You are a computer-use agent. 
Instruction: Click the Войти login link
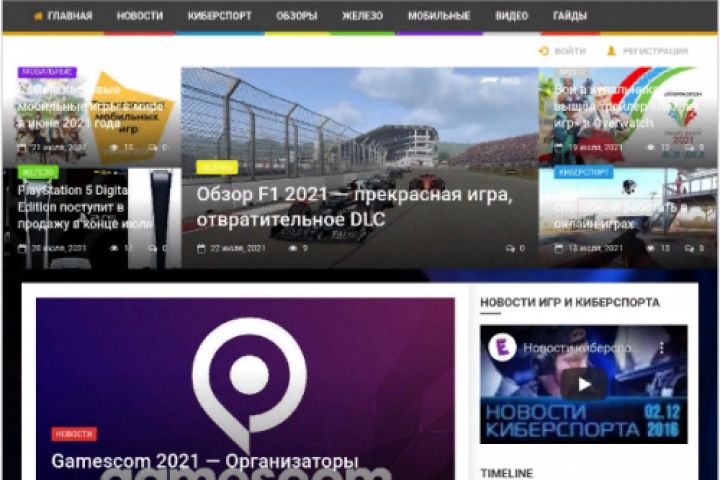[570, 51]
